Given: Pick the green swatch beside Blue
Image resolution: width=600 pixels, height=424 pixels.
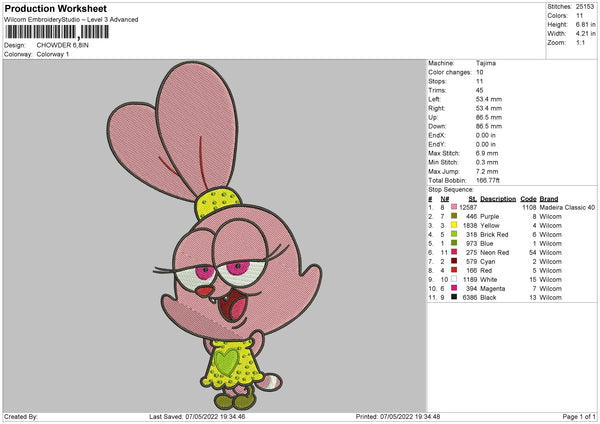Looking at the screenshot, I should click(x=454, y=243).
